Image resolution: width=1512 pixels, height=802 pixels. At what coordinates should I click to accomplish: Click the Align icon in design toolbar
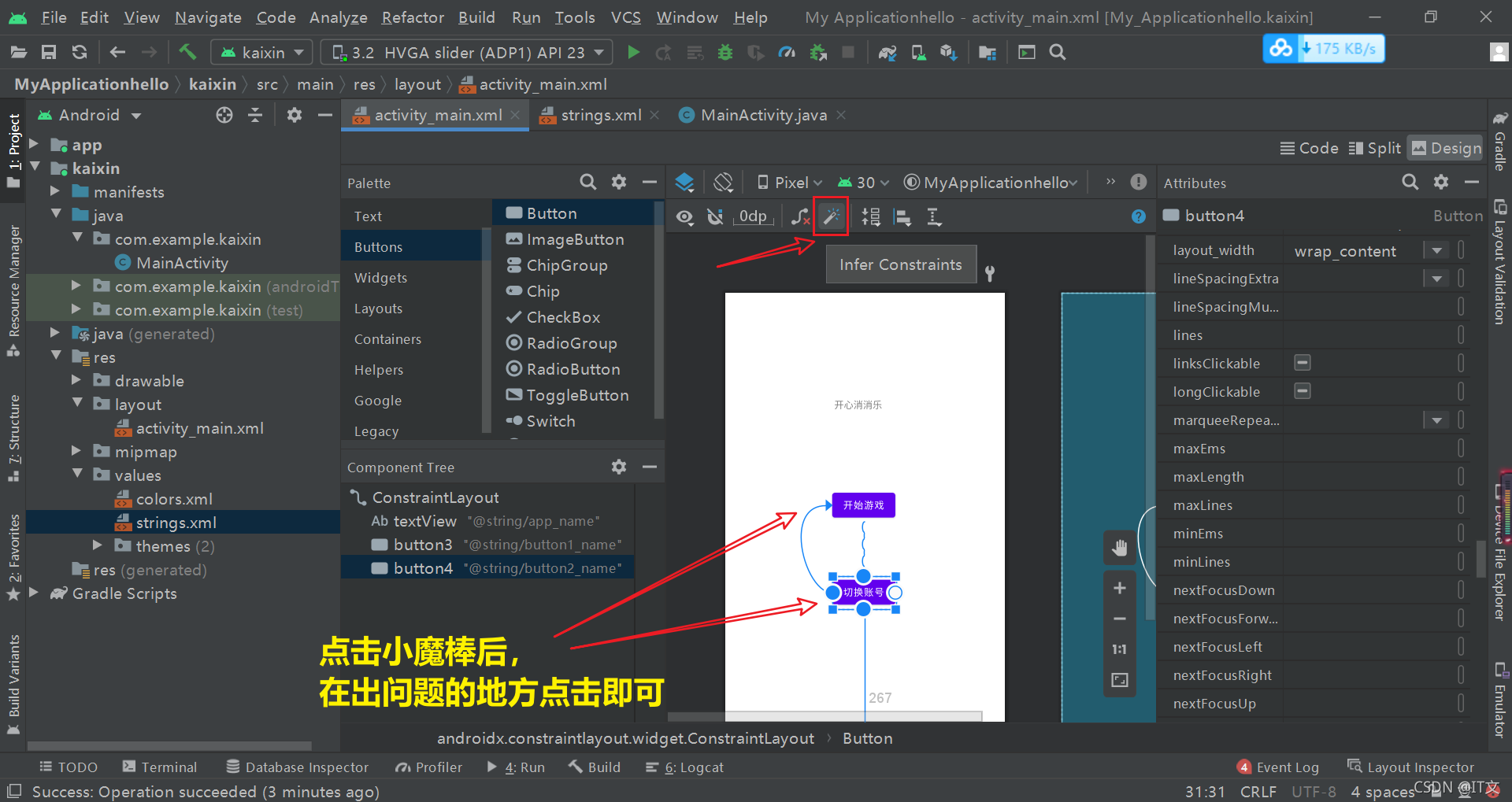pos(902,216)
